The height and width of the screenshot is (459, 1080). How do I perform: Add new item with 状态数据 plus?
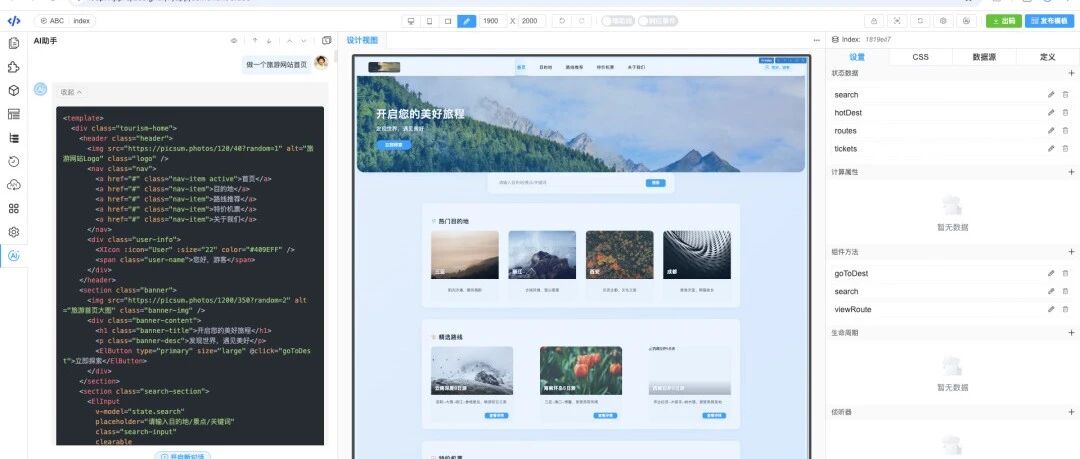(1071, 72)
